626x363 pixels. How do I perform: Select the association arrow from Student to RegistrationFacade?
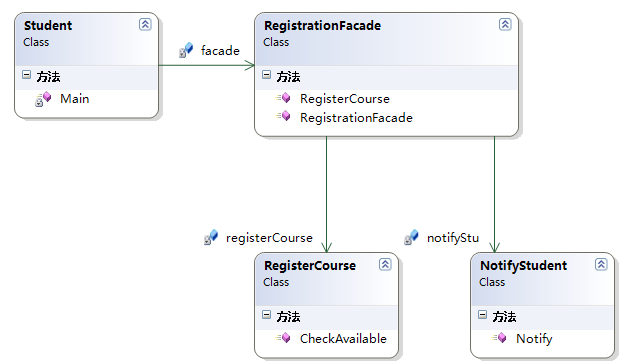click(x=207, y=65)
